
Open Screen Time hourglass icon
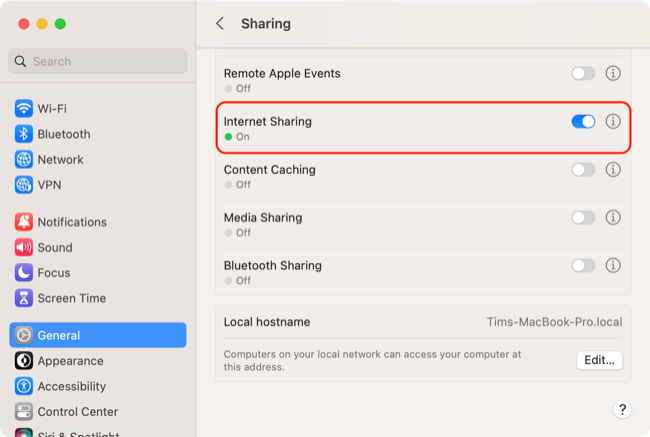tap(24, 298)
